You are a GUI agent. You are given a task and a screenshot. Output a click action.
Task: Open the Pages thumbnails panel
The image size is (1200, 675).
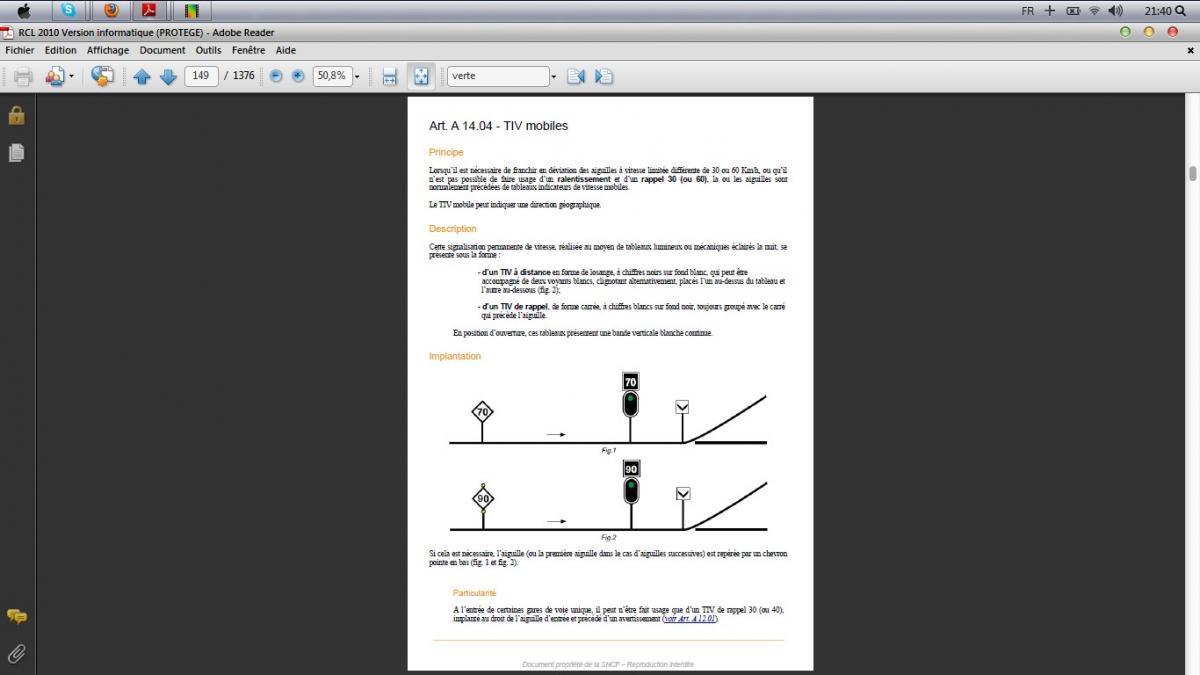(16, 153)
